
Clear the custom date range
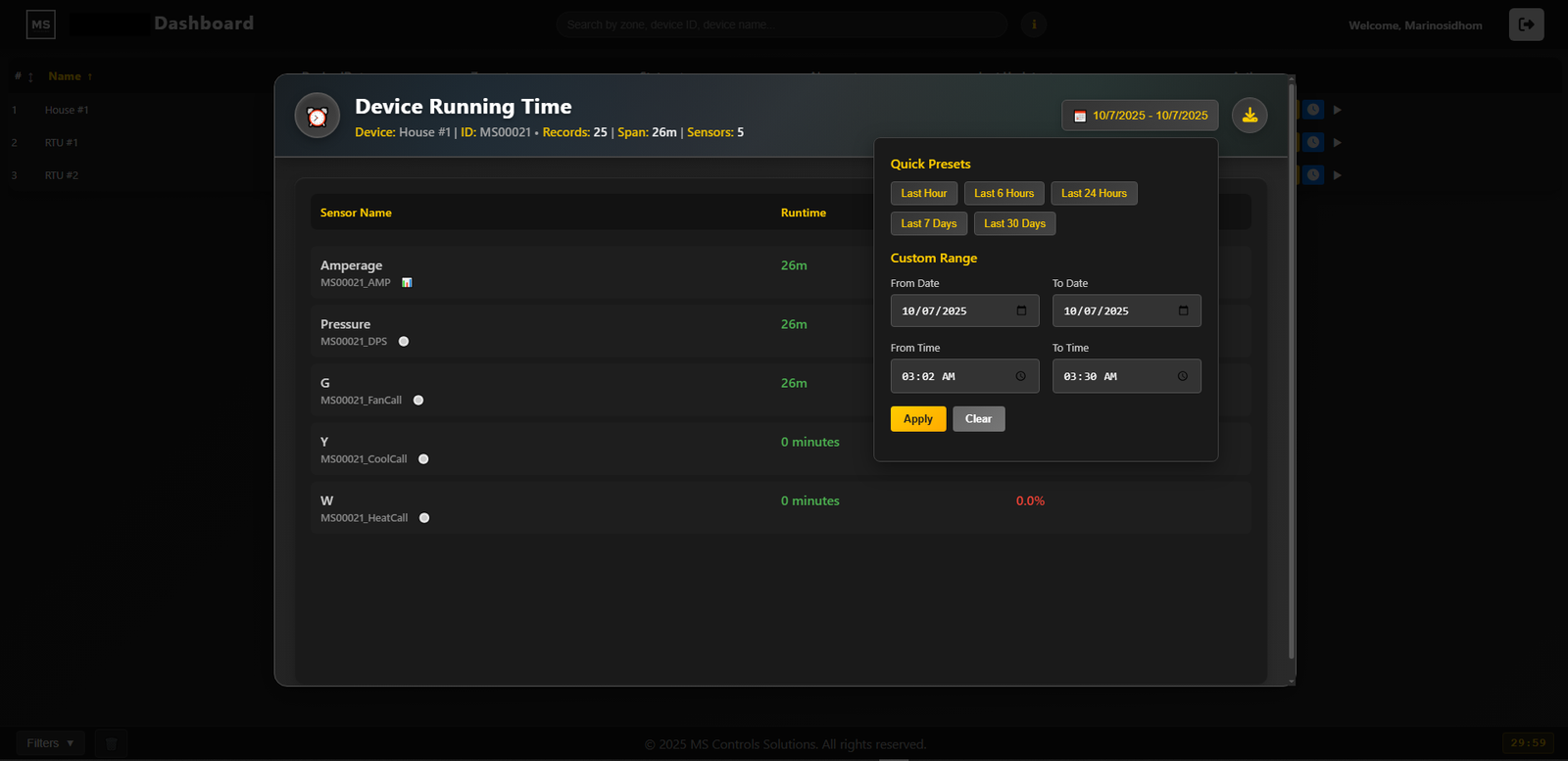978,419
